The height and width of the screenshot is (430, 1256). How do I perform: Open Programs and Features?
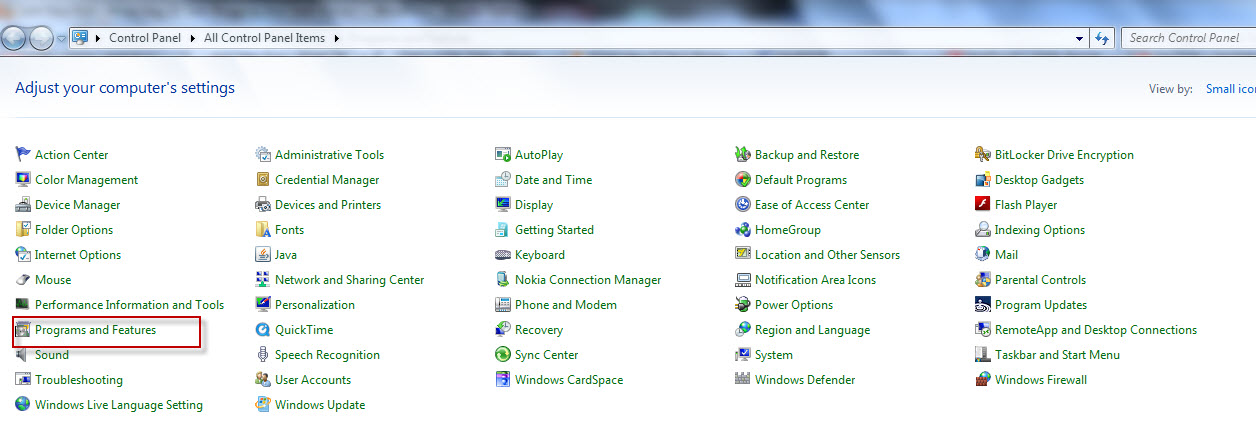tap(95, 330)
